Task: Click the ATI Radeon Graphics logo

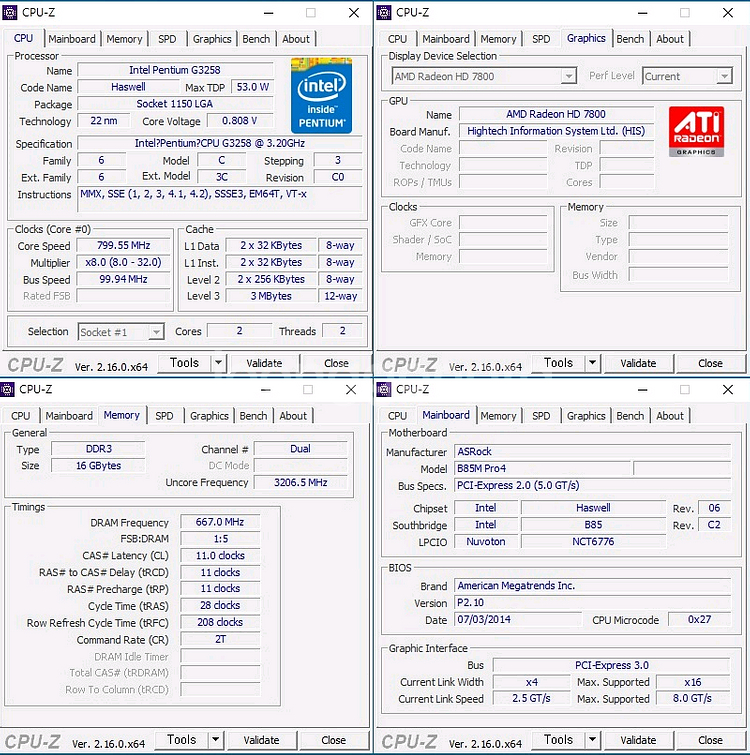Action: coord(697,132)
